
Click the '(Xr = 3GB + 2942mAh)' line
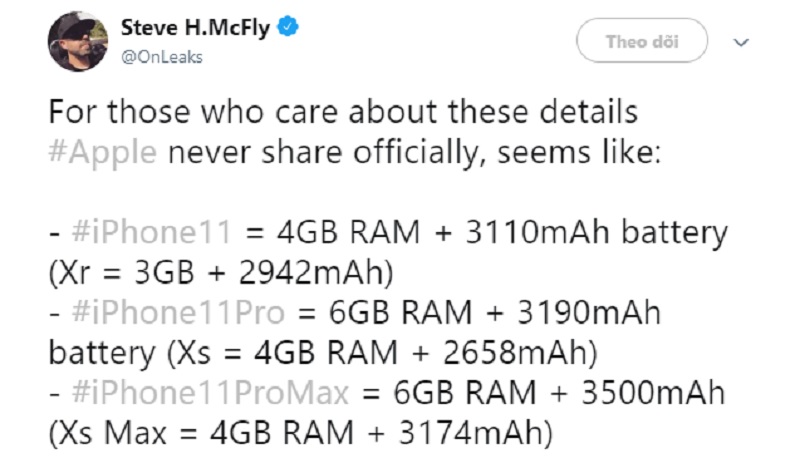click(x=221, y=273)
